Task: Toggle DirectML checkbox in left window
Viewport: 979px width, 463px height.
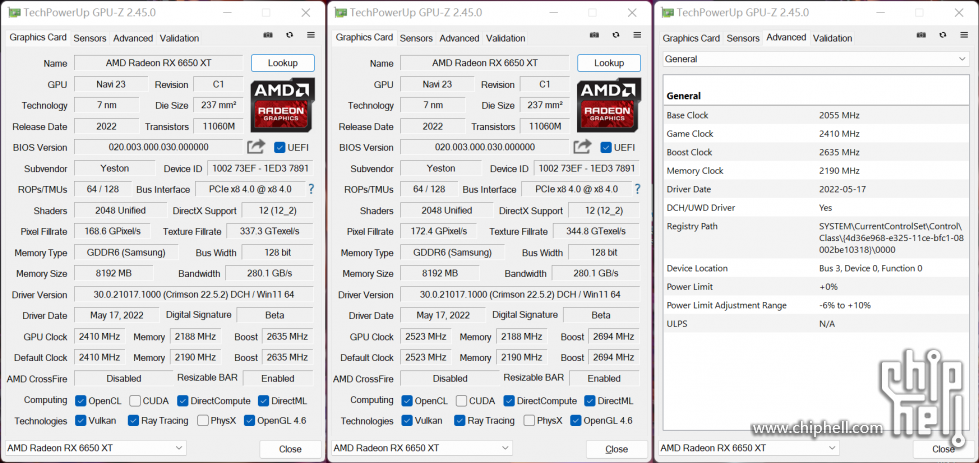Action: point(263,401)
